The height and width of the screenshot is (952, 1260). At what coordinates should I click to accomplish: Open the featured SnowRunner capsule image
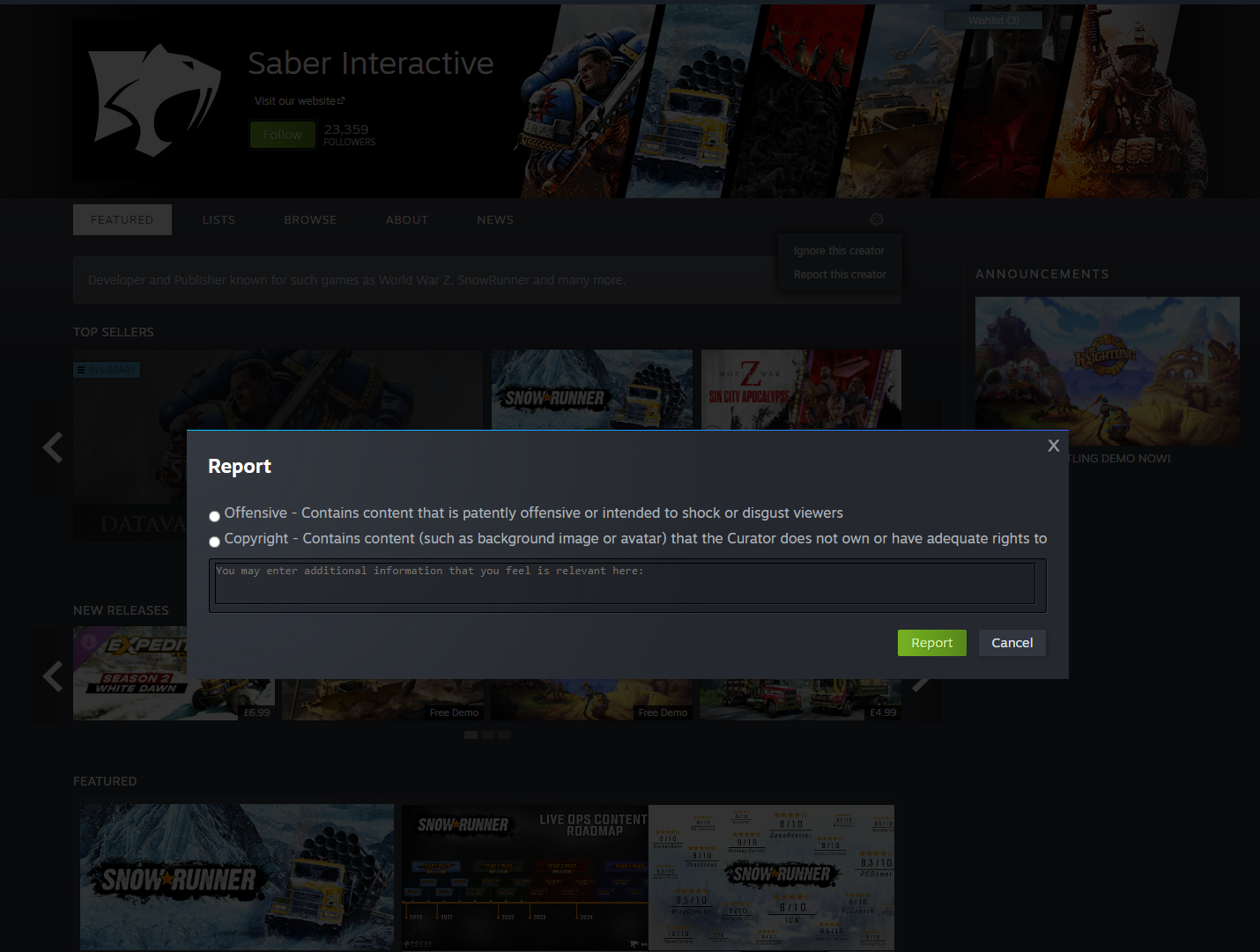pyautogui.click(x=237, y=877)
